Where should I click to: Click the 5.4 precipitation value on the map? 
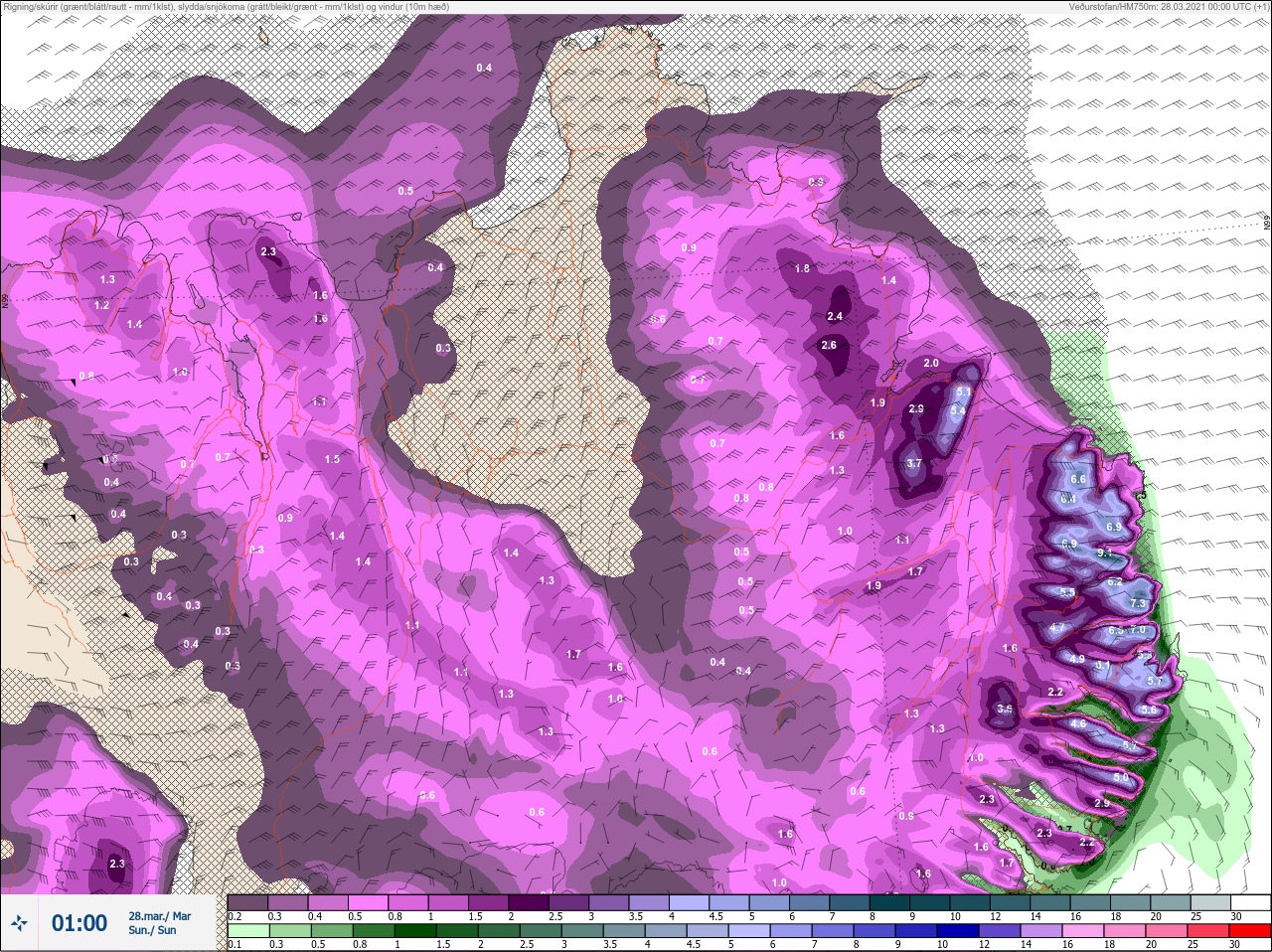click(x=958, y=410)
